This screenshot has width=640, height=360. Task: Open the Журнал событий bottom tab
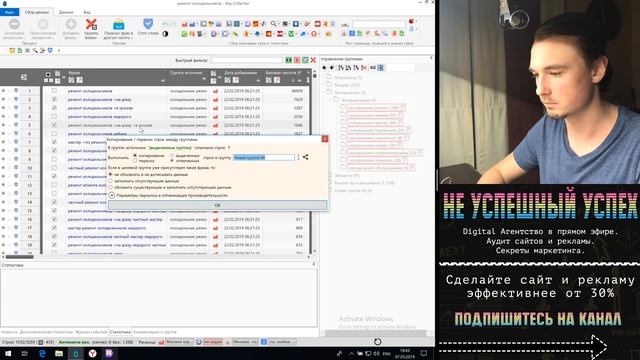tap(91, 332)
